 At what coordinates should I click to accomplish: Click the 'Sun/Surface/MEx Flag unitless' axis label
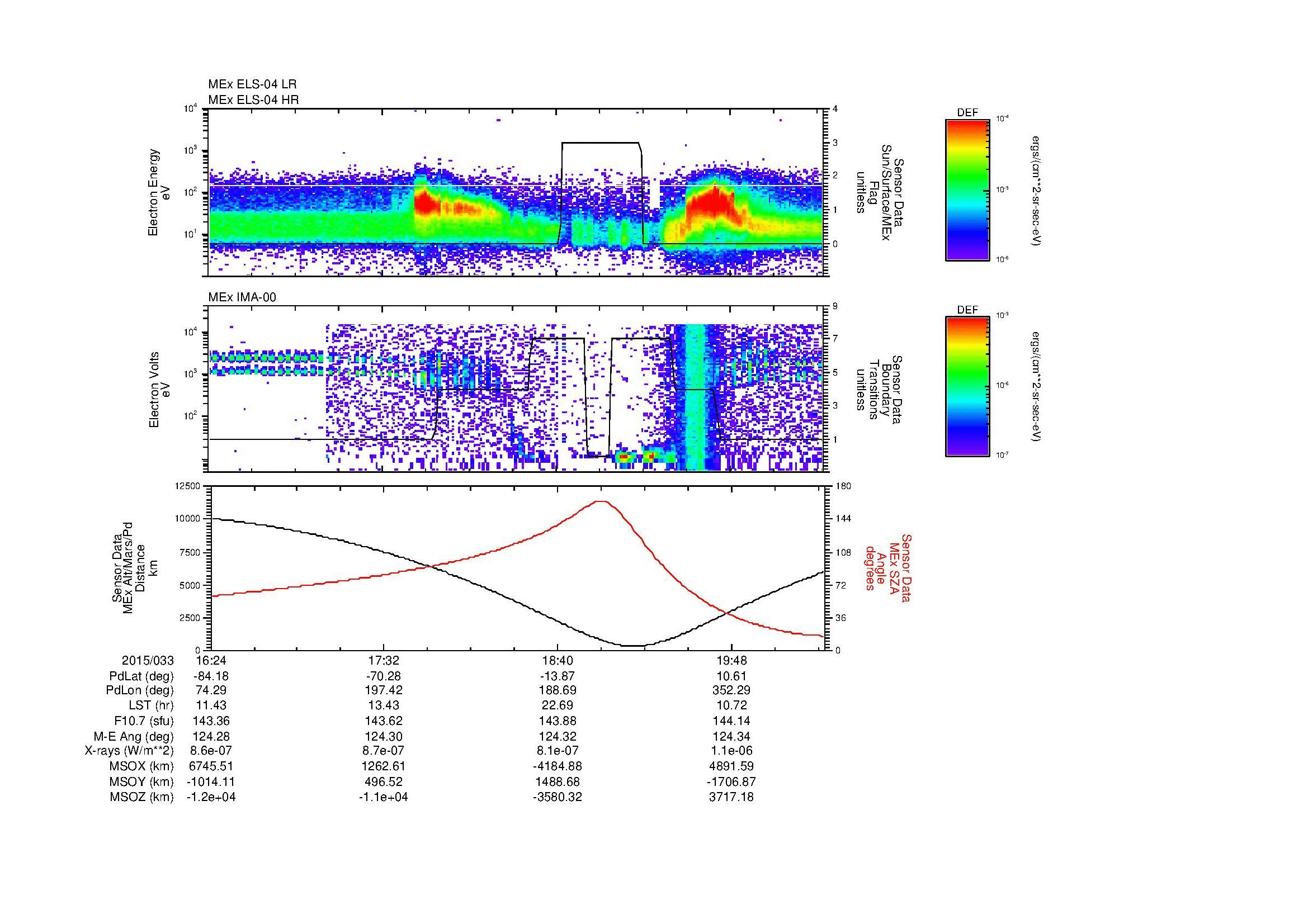click(x=880, y=192)
